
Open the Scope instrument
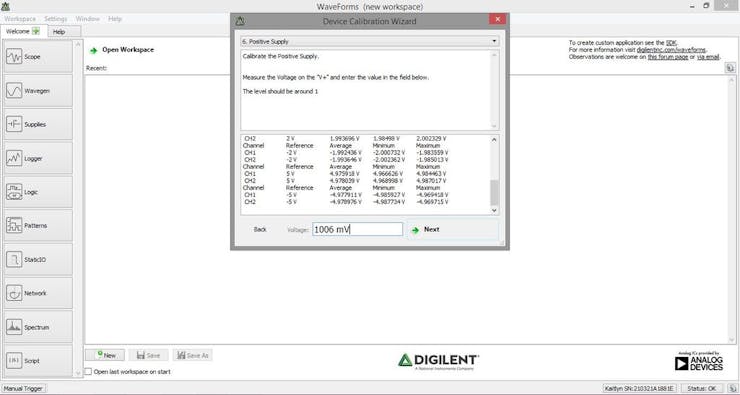click(38, 57)
